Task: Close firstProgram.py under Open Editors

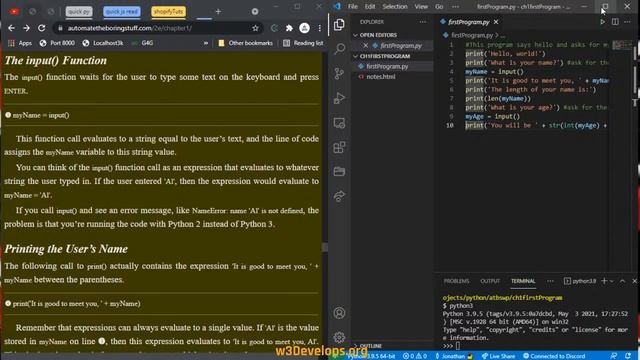Action: (365, 46)
